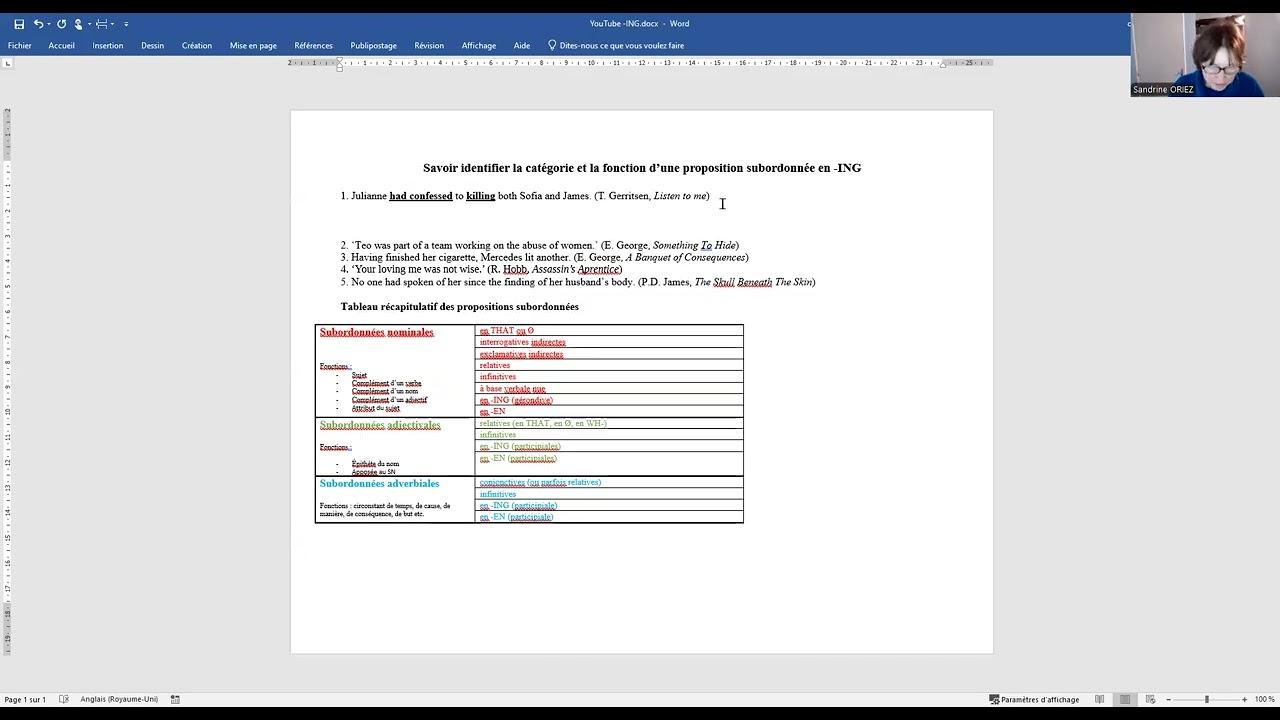This screenshot has height=720, width=1280.
Task: Open Paramètres d'affichage display settings
Action: tap(1034, 700)
